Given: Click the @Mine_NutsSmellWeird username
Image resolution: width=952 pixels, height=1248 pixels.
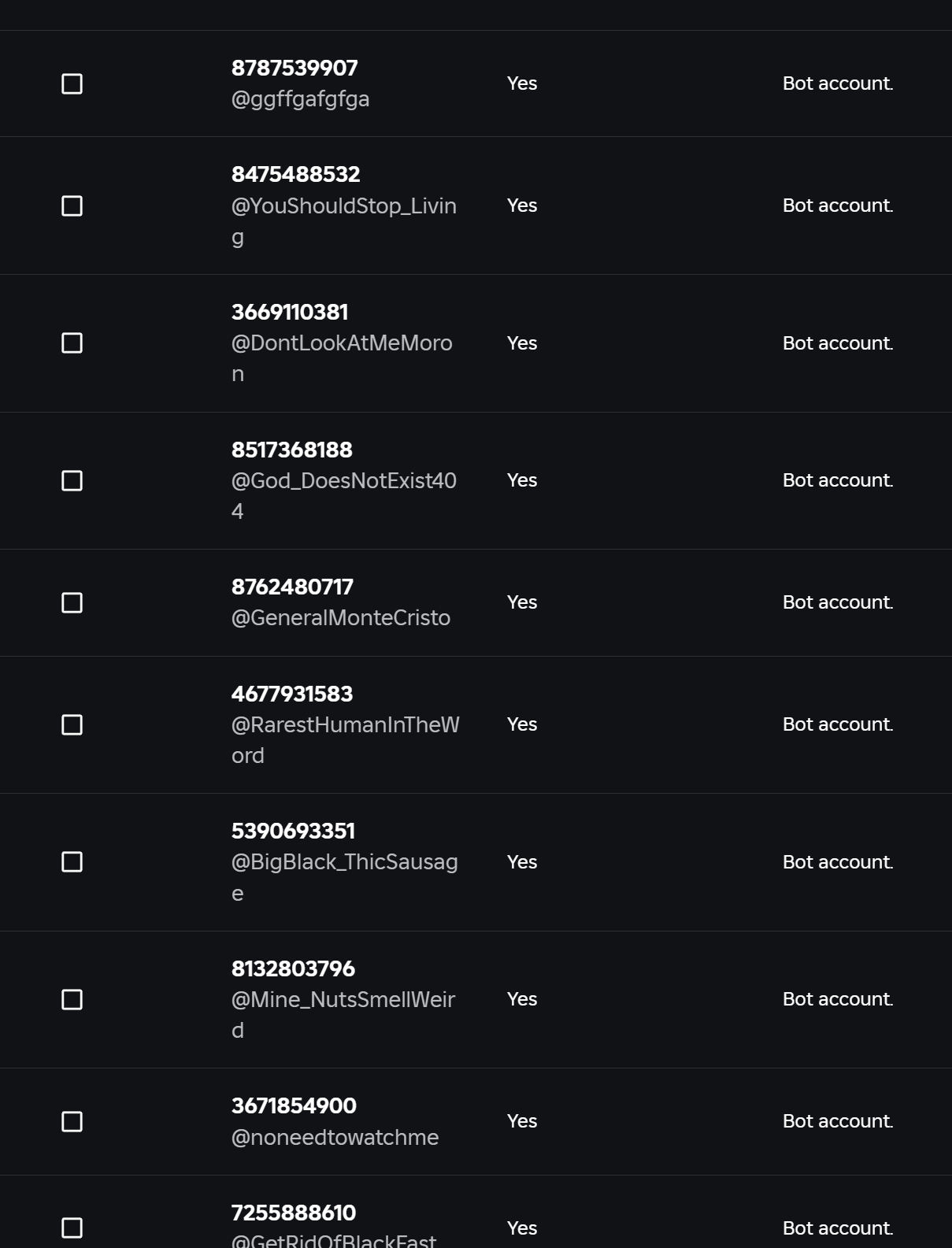Looking at the screenshot, I should click(x=343, y=1000).
